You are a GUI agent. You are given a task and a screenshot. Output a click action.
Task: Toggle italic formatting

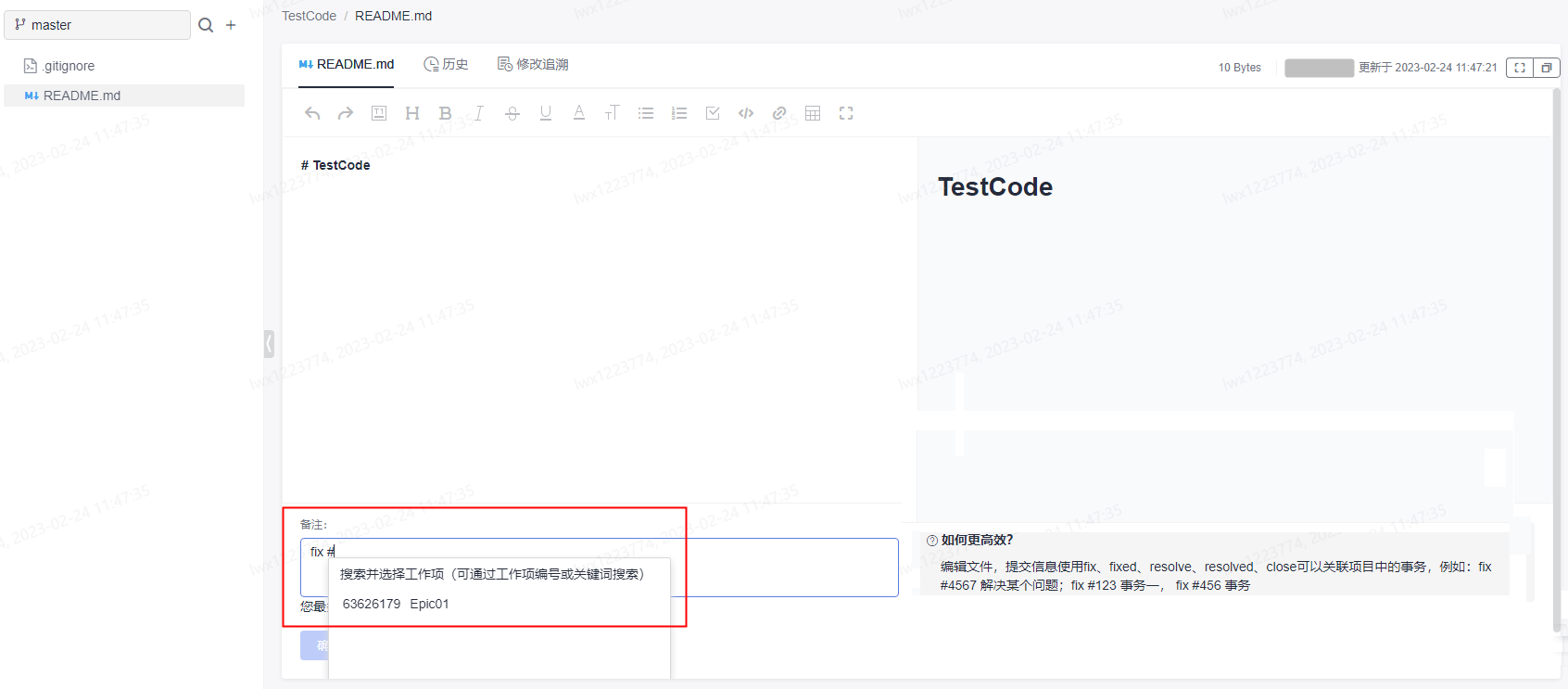[x=479, y=113]
